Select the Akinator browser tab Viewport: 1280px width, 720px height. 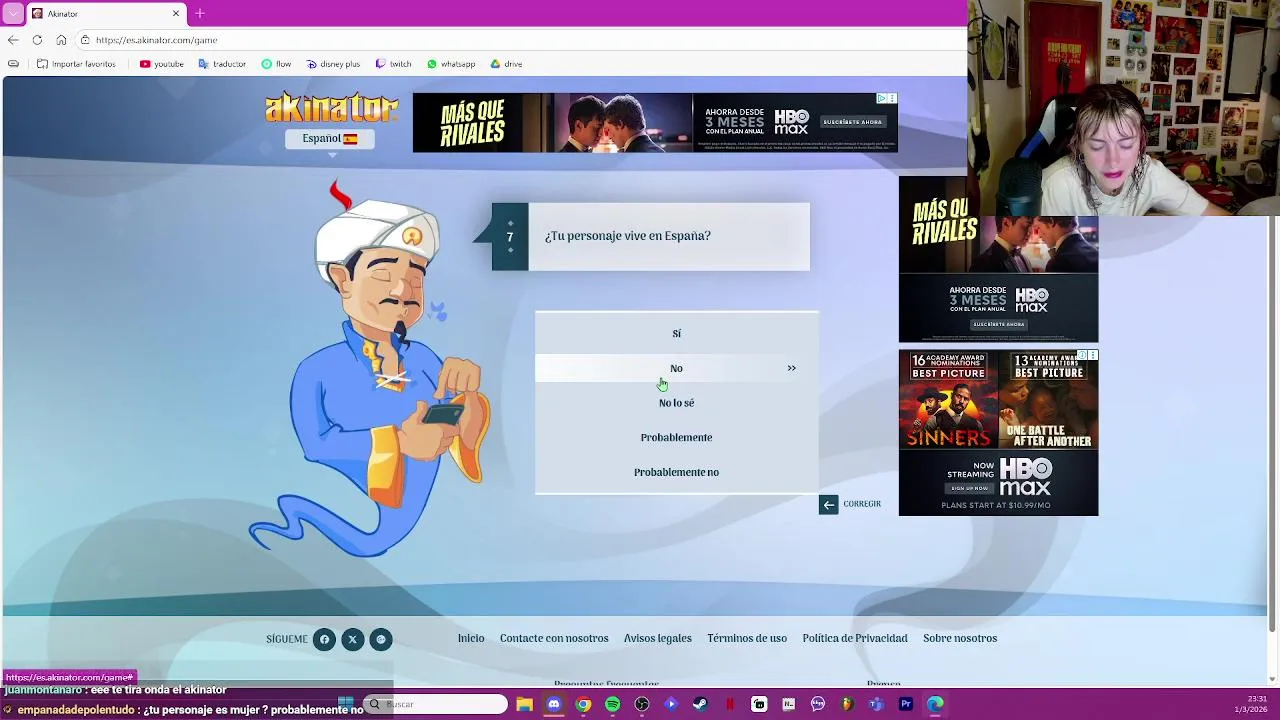click(105, 14)
